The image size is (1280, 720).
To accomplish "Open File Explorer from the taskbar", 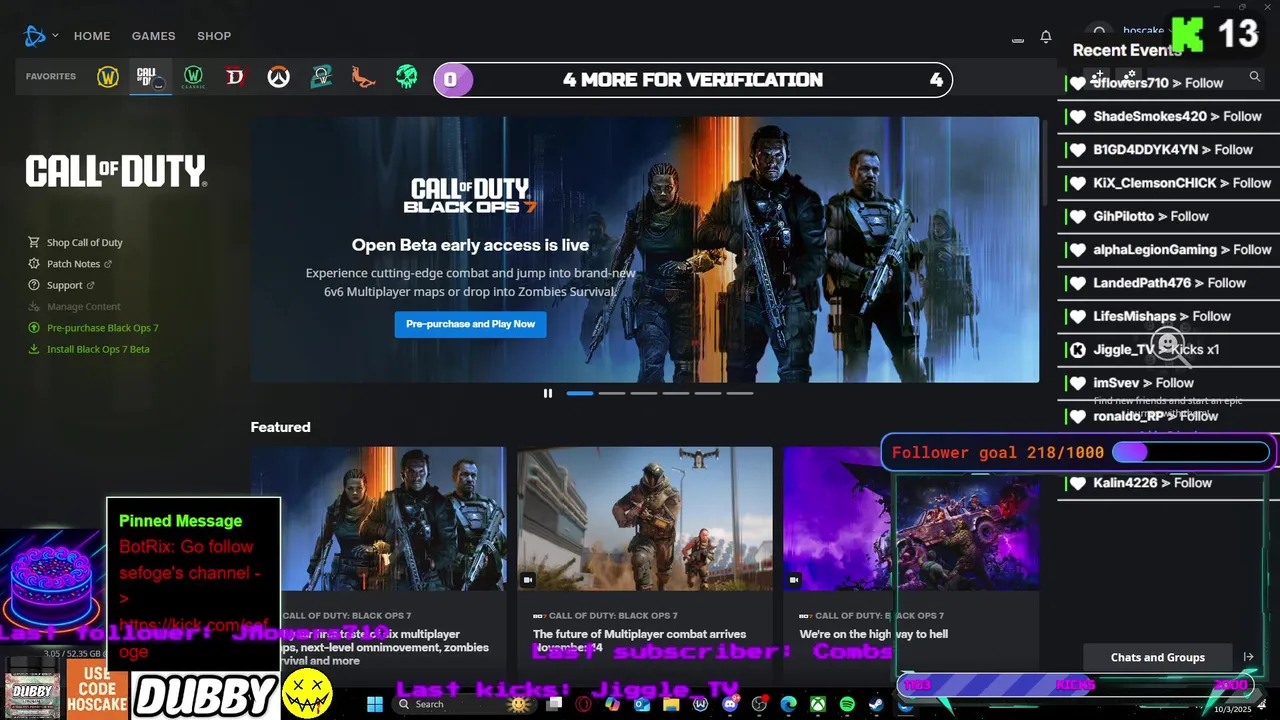I will [671, 704].
